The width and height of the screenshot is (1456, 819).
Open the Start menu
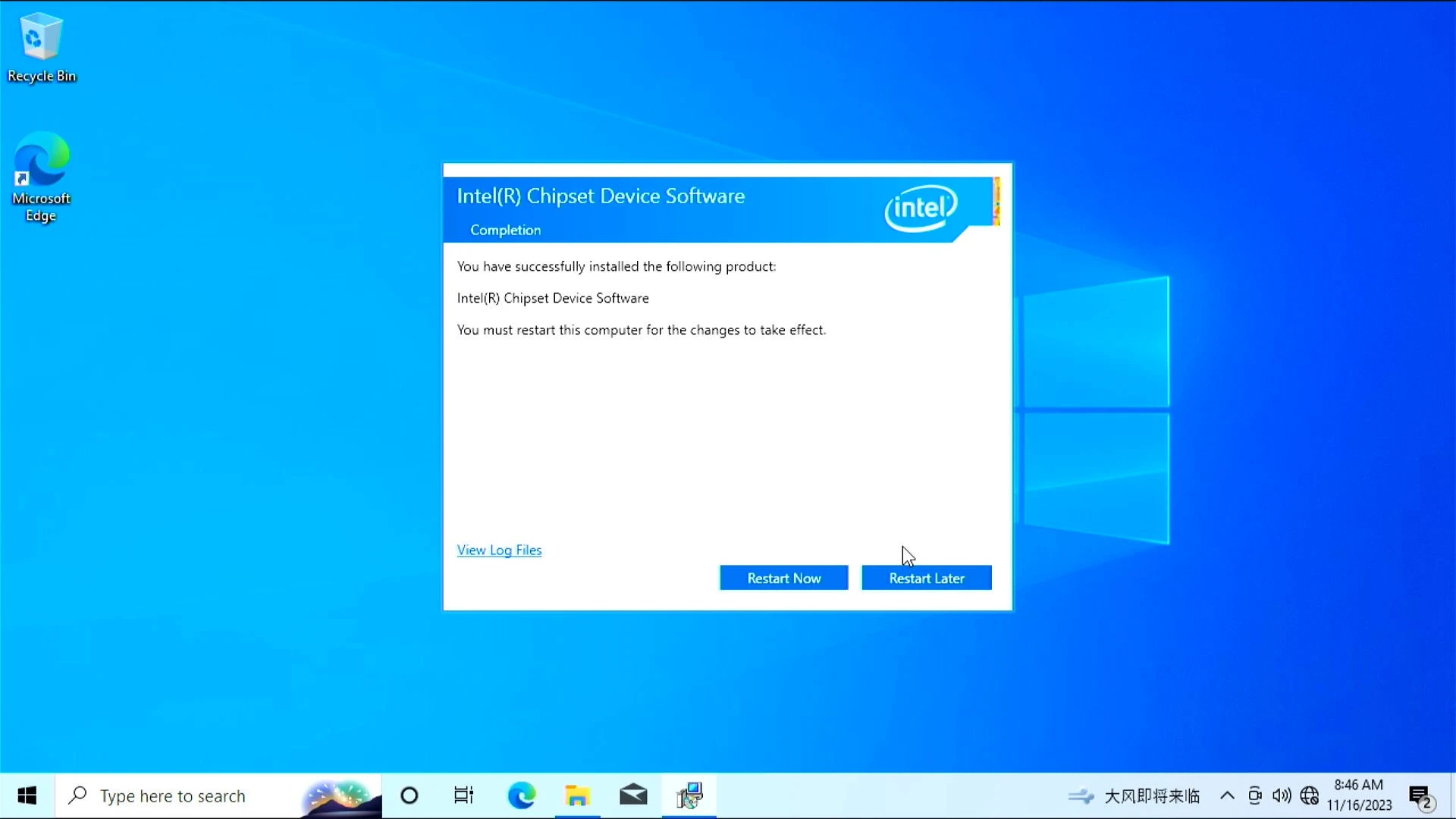[x=27, y=795]
